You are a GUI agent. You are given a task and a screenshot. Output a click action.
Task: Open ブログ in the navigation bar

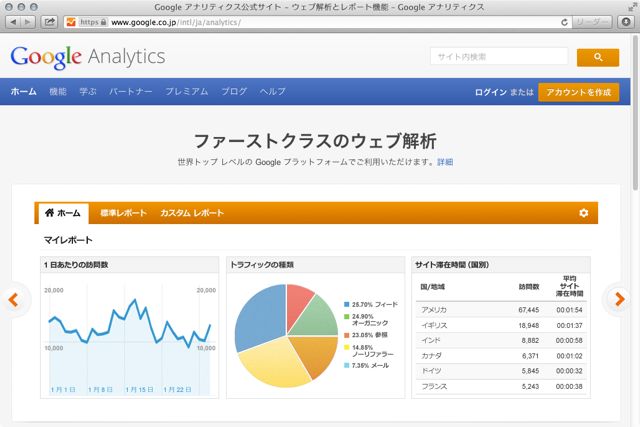point(234,91)
